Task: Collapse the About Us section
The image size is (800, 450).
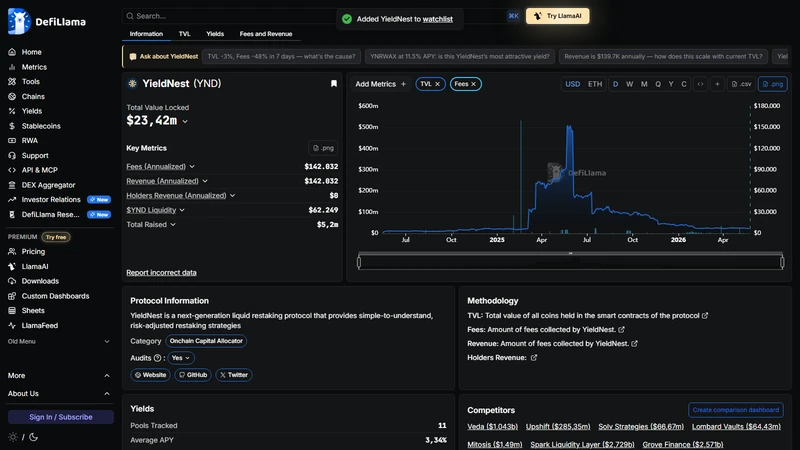Action: (x=59, y=394)
